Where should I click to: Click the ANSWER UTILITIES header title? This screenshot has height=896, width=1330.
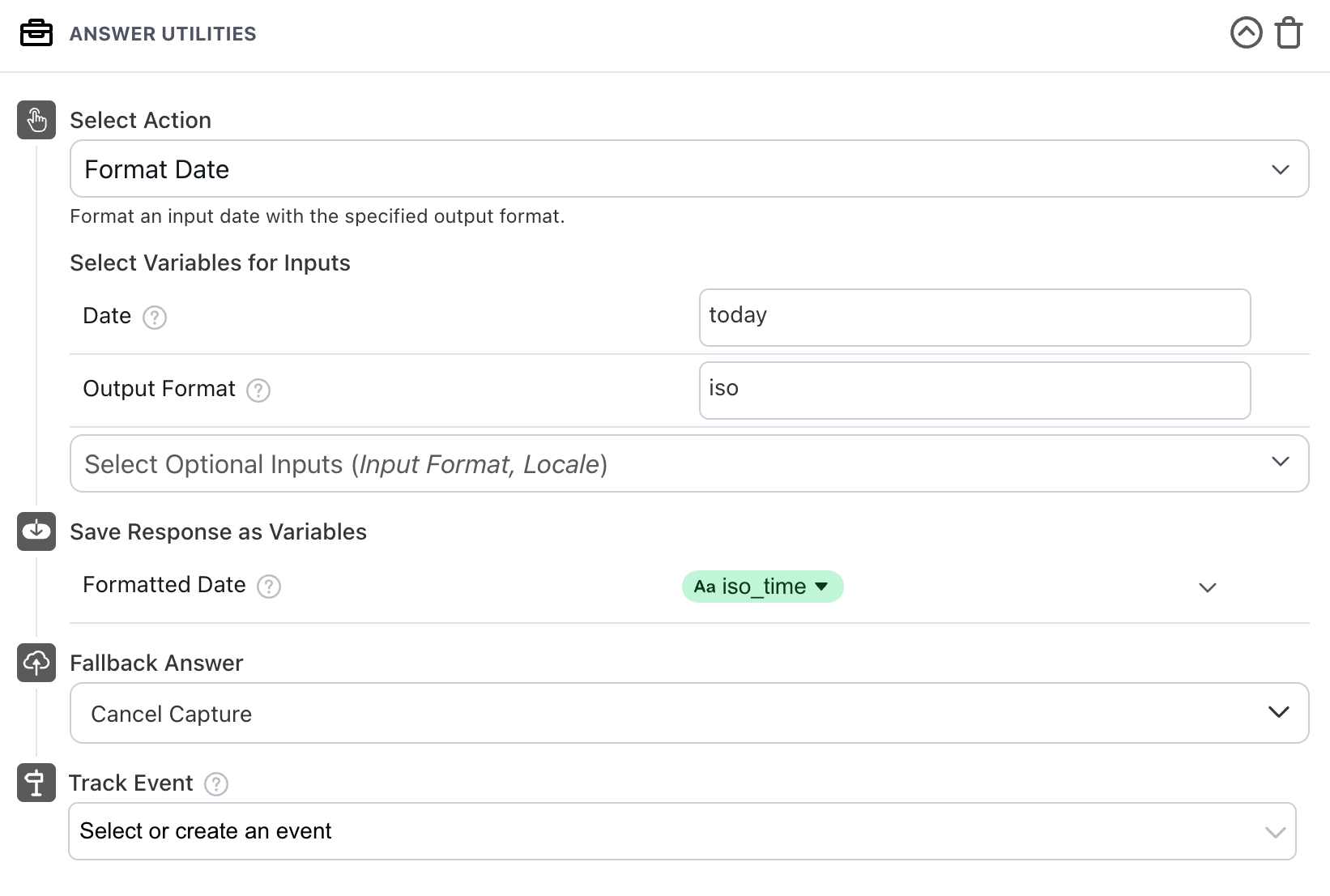163,34
